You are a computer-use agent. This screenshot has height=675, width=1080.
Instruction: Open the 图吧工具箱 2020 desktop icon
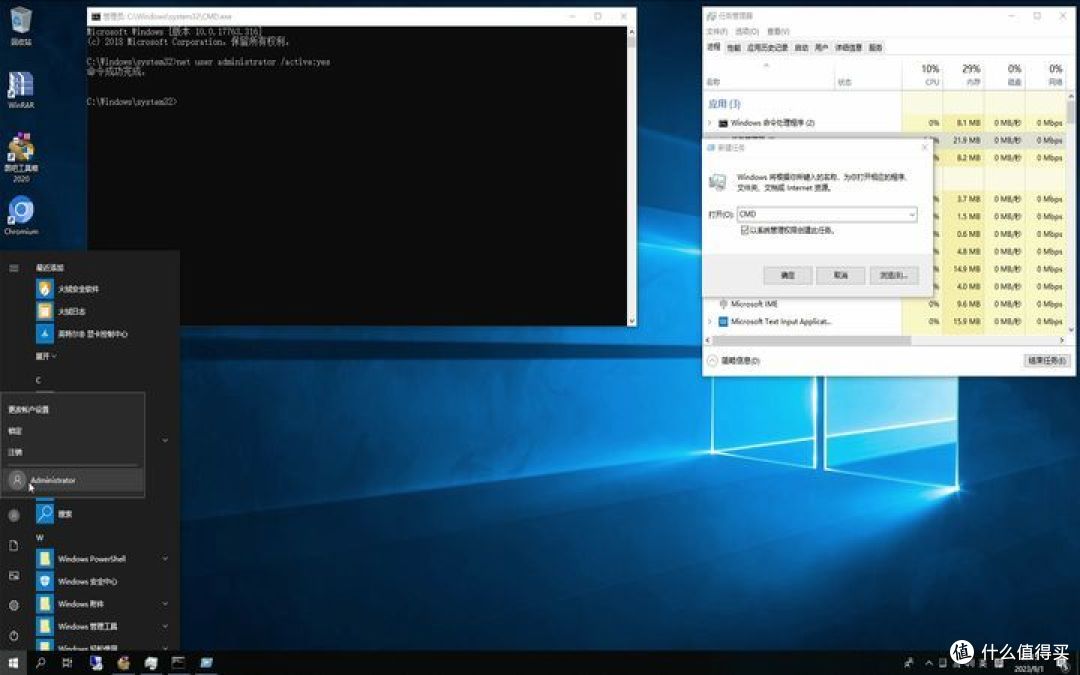pos(21,157)
